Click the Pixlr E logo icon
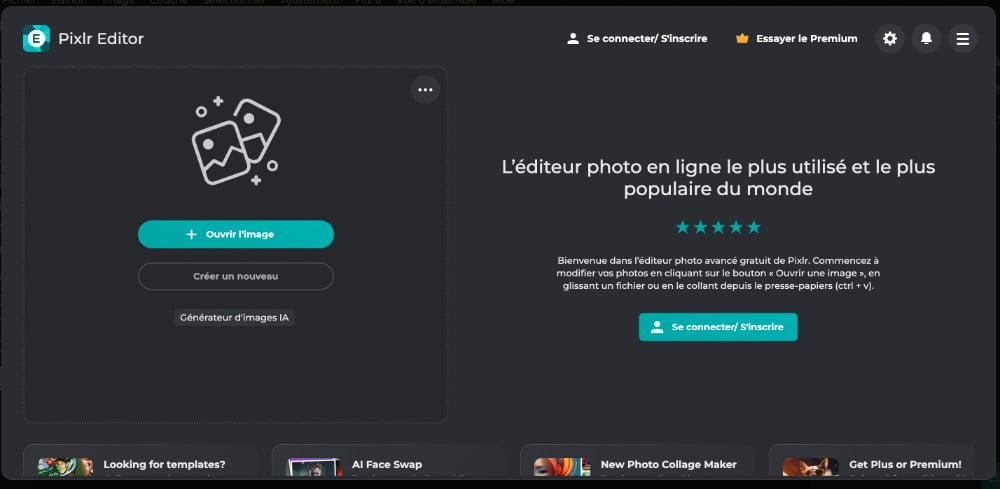Screen dimensions: 1000x489 pos(36,39)
